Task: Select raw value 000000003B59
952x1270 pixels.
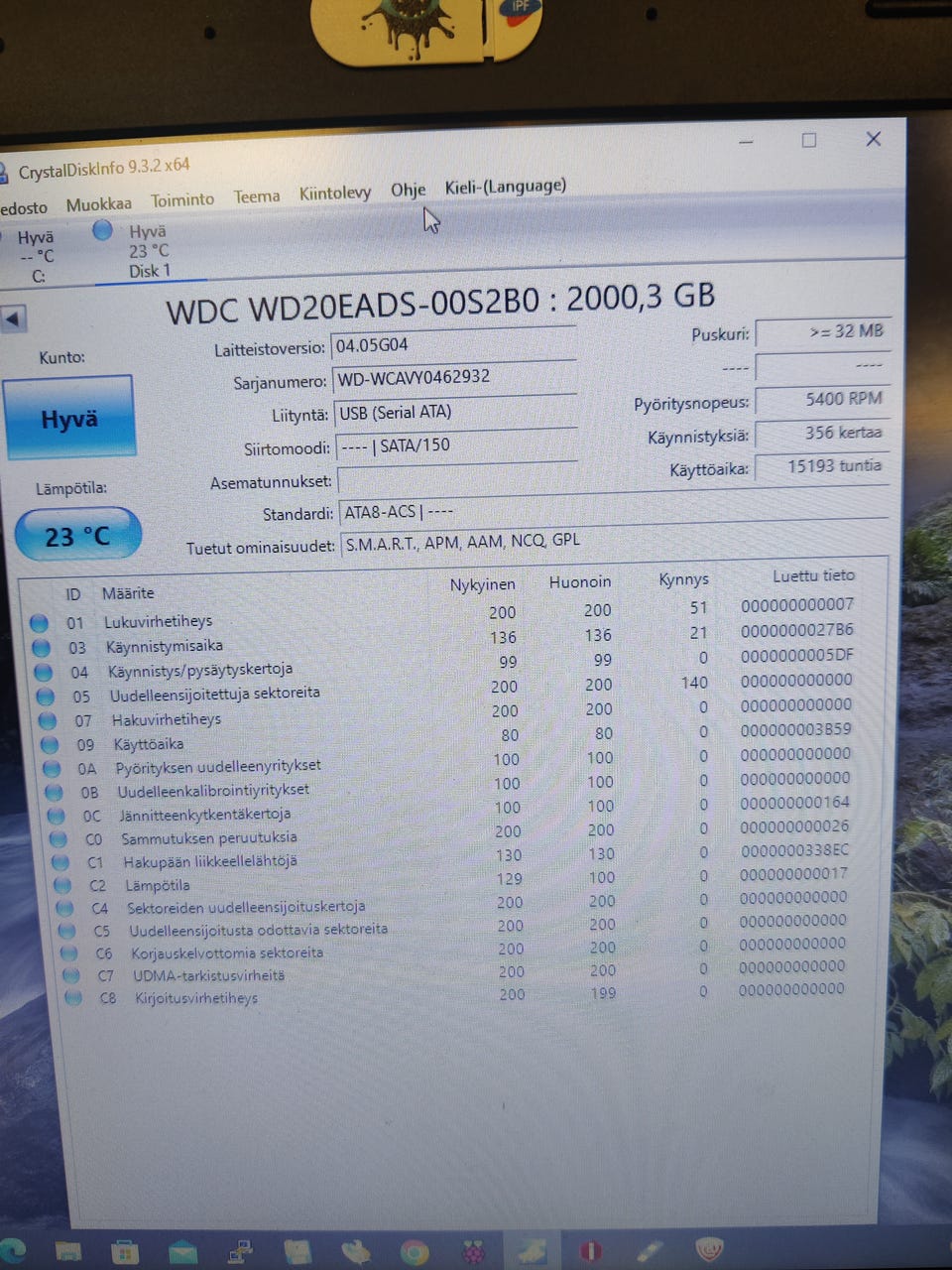Action: pyautogui.click(x=795, y=729)
